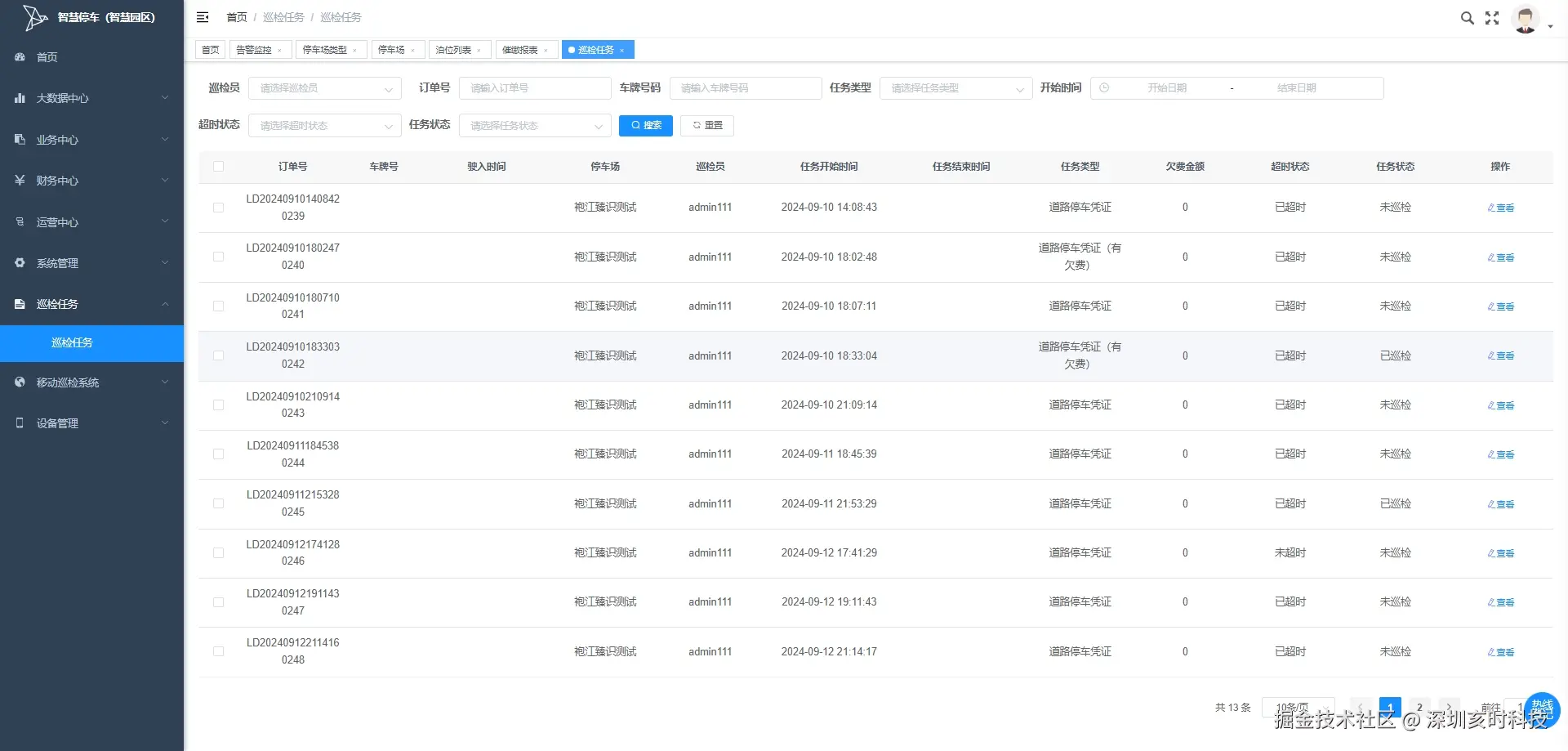Check the row for order LD202409101802470240
1568x751 pixels.
point(218,257)
